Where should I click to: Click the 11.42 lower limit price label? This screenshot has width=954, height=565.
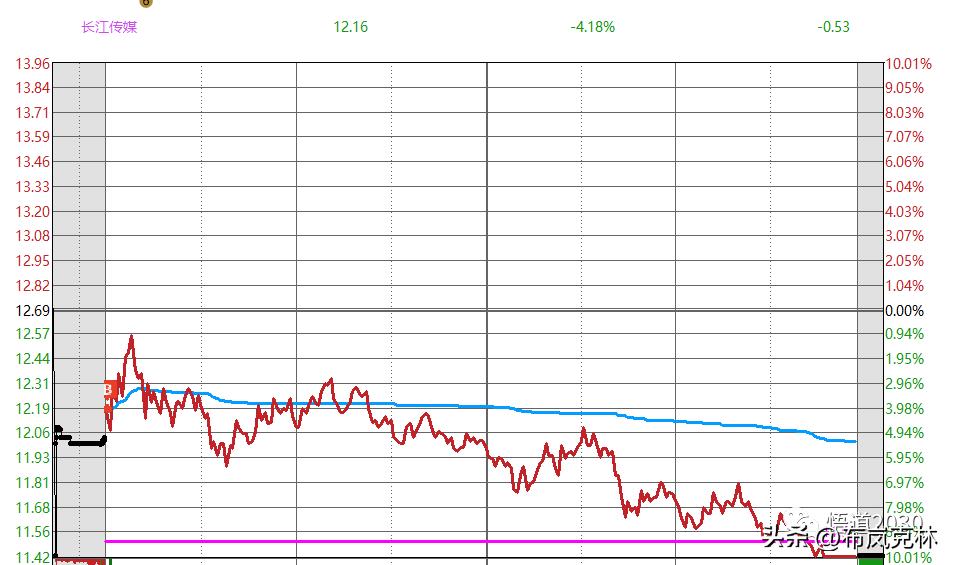point(33,558)
